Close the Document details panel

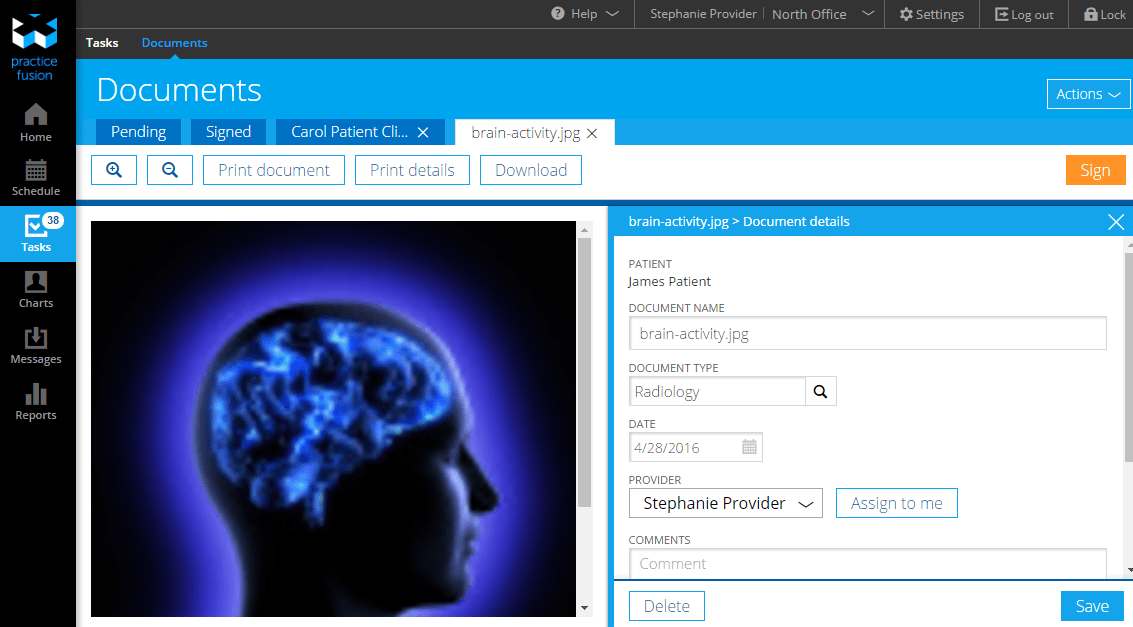(1116, 222)
